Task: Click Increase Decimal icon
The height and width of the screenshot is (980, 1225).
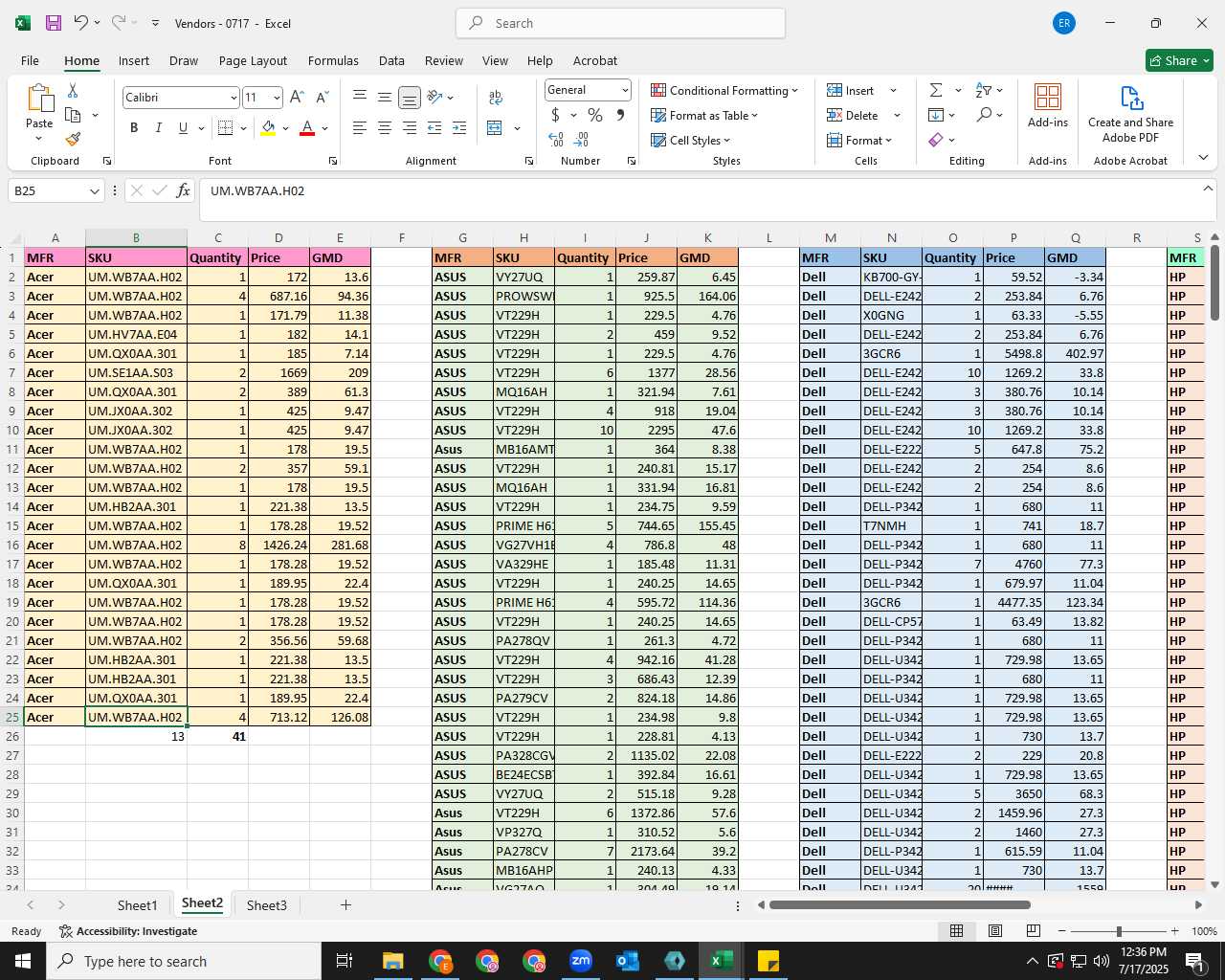Action: [556, 140]
